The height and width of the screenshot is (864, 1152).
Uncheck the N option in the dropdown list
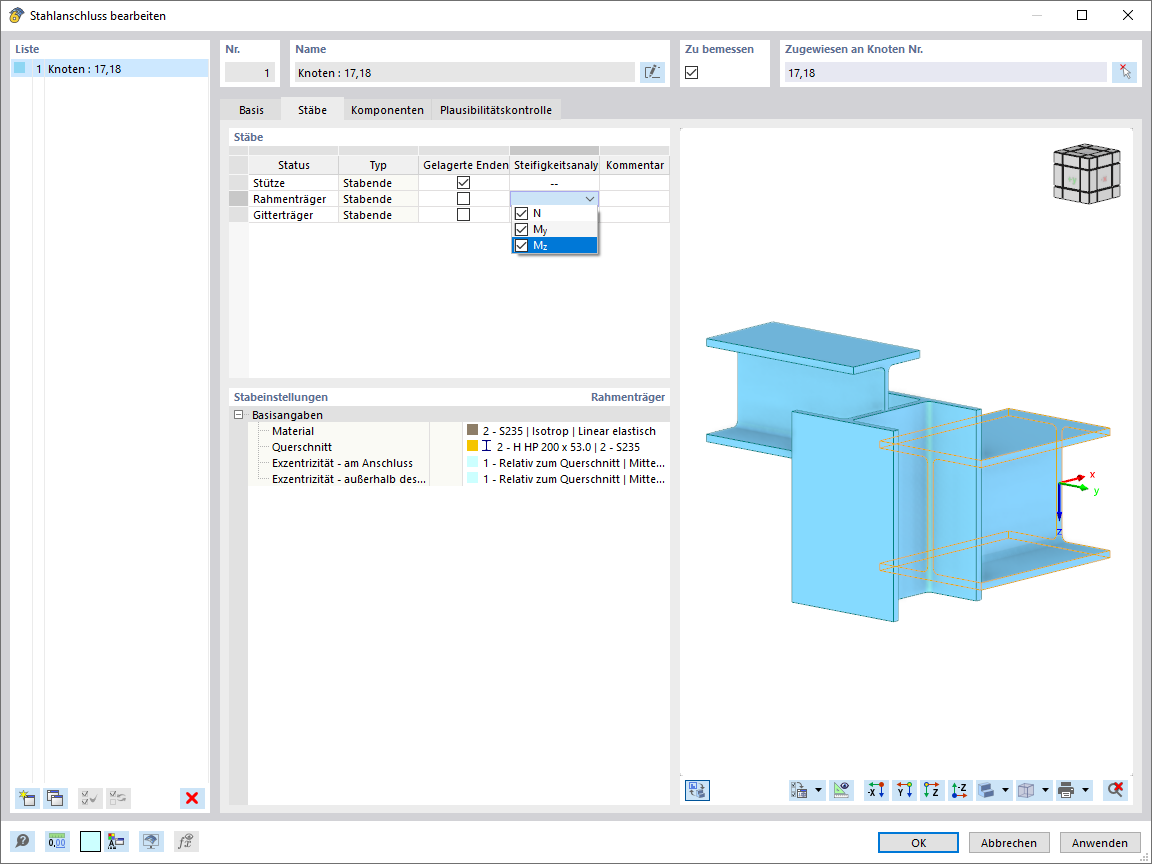click(522, 213)
